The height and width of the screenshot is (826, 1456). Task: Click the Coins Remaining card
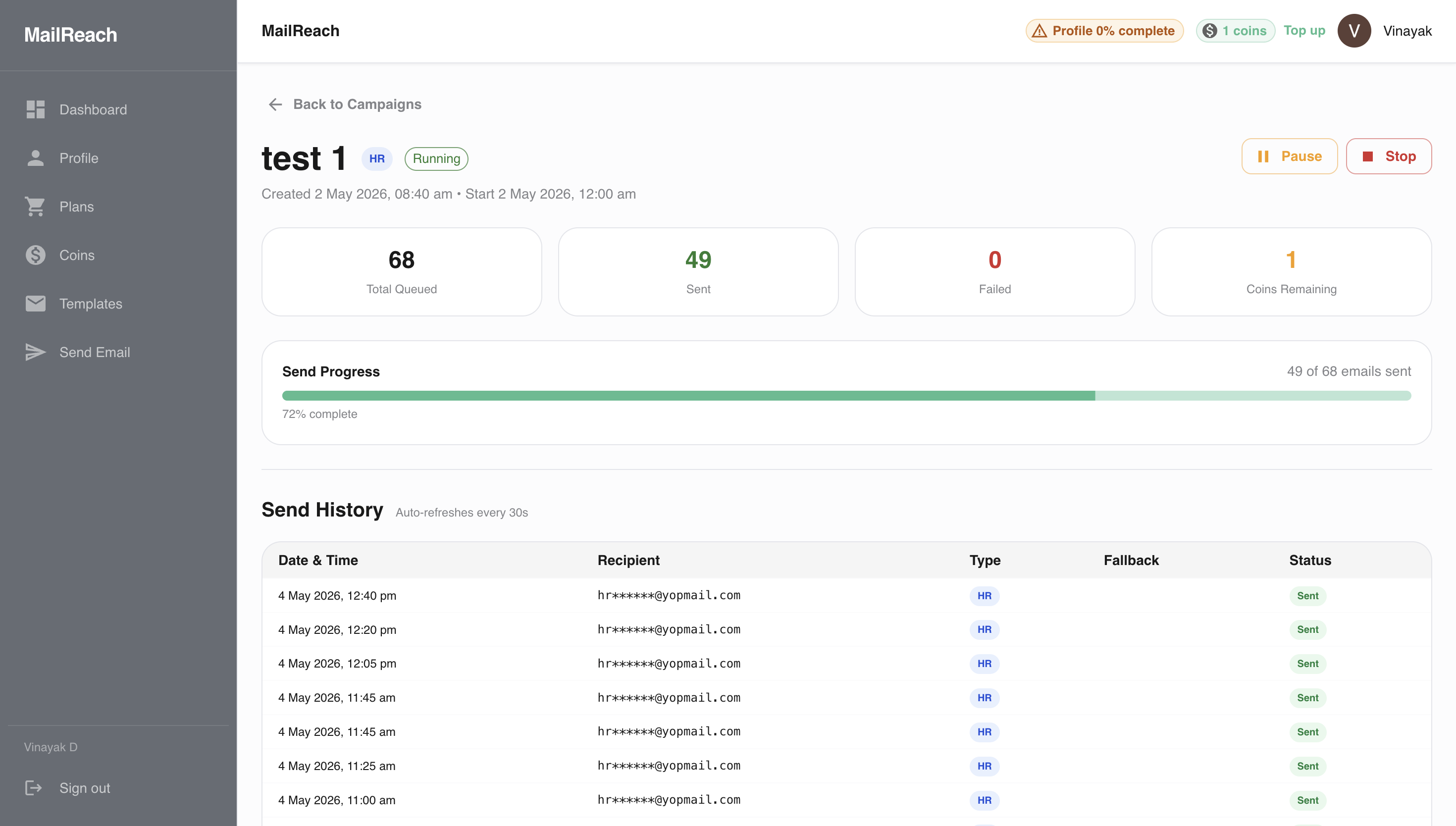click(x=1292, y=272)
